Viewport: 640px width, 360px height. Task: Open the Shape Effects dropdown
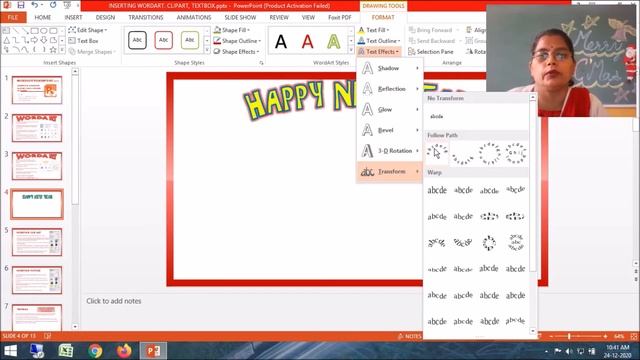(x=236, y=52)
